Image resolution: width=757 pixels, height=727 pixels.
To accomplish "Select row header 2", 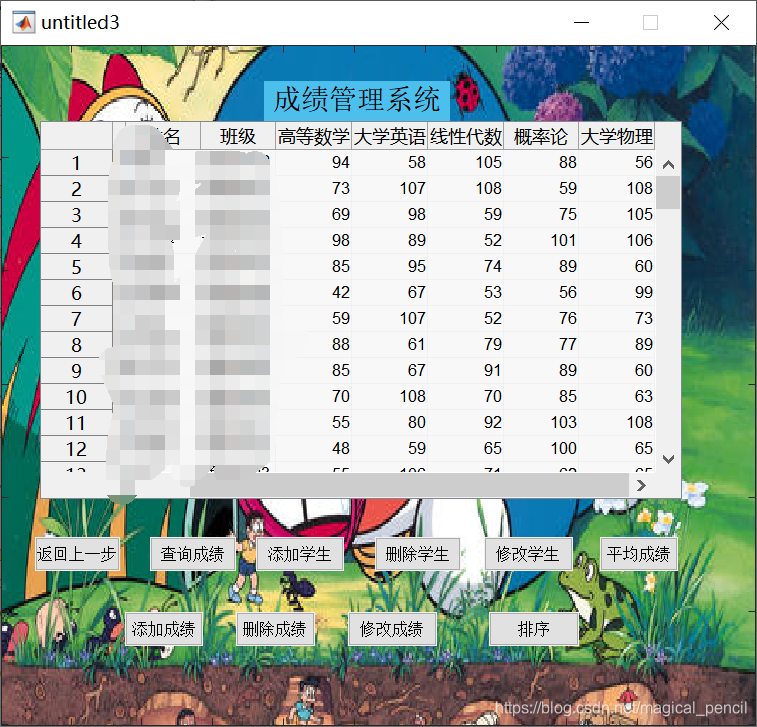I will click(76, 189).
